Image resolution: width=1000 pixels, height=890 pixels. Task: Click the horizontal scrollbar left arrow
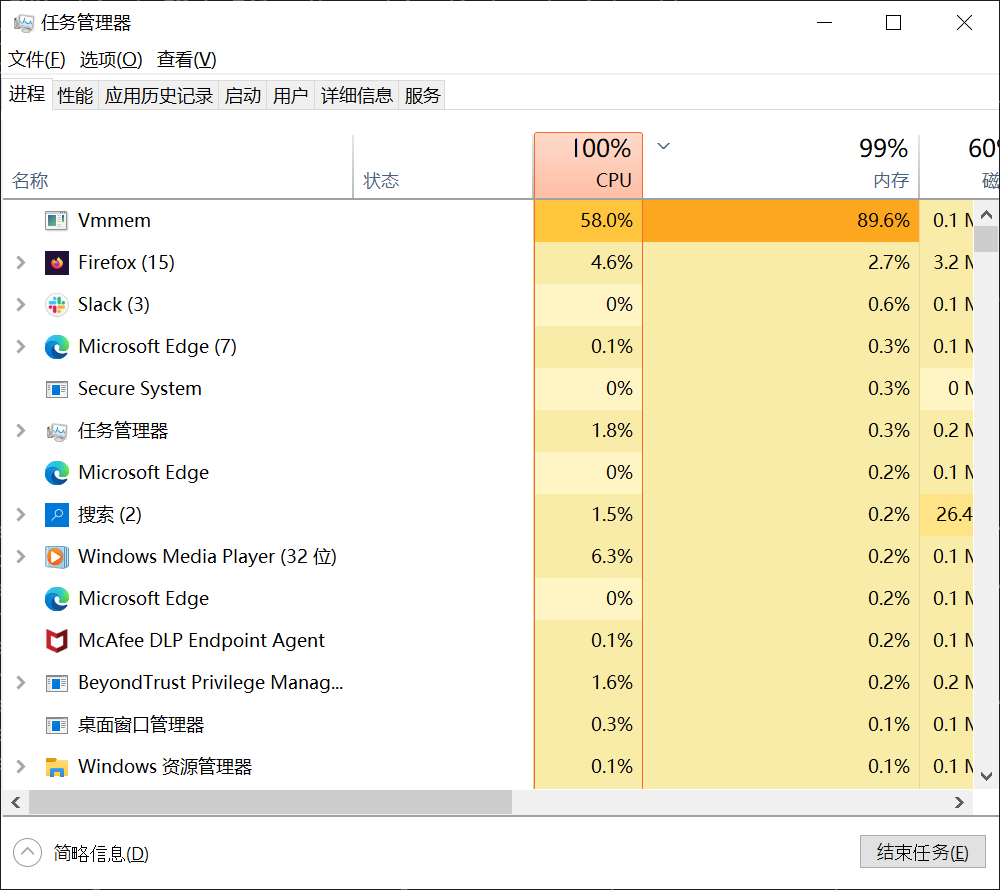[16, 802]
